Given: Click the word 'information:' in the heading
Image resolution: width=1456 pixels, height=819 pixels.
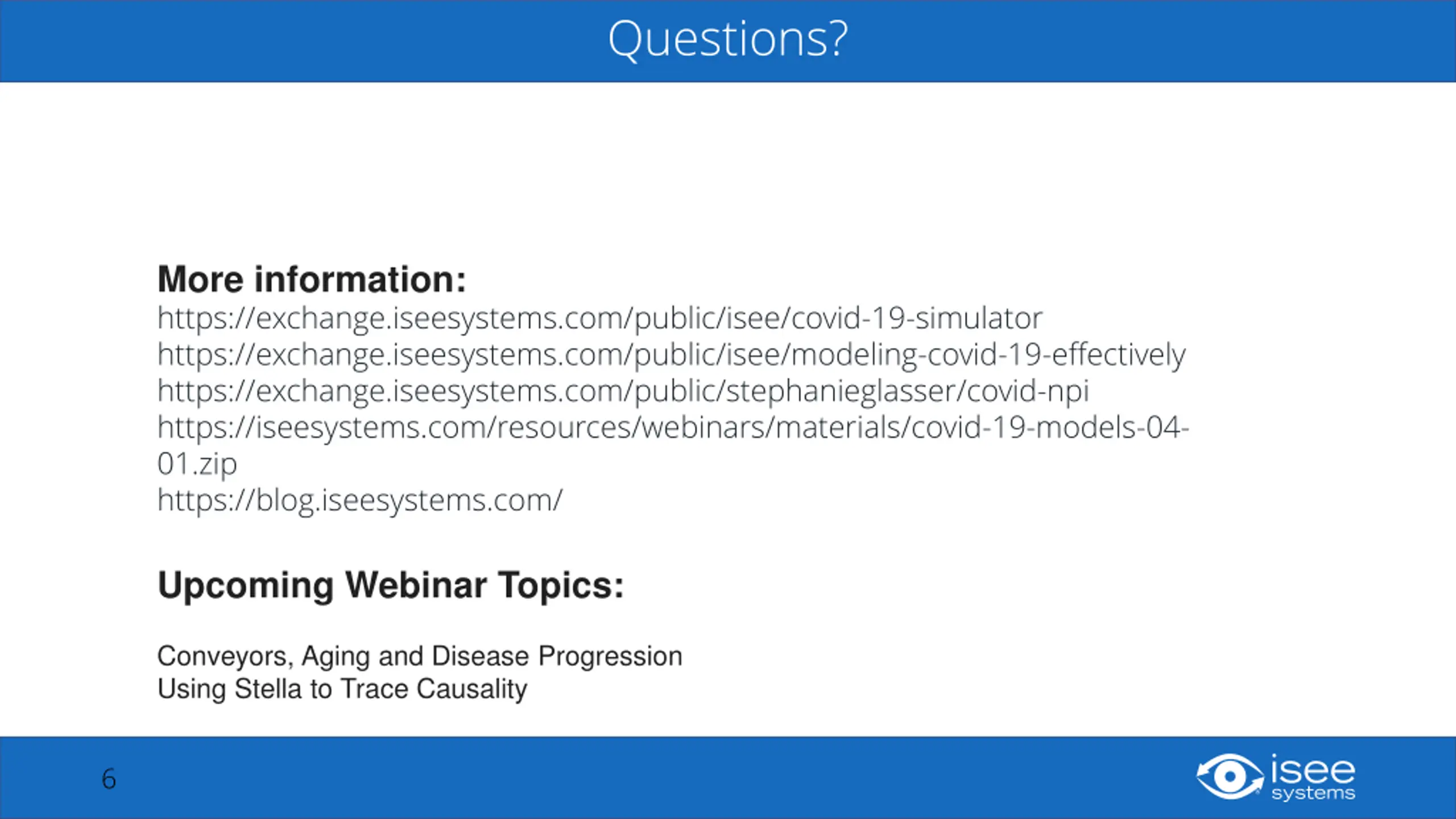Looking at the screenshot, I should 360,280.
